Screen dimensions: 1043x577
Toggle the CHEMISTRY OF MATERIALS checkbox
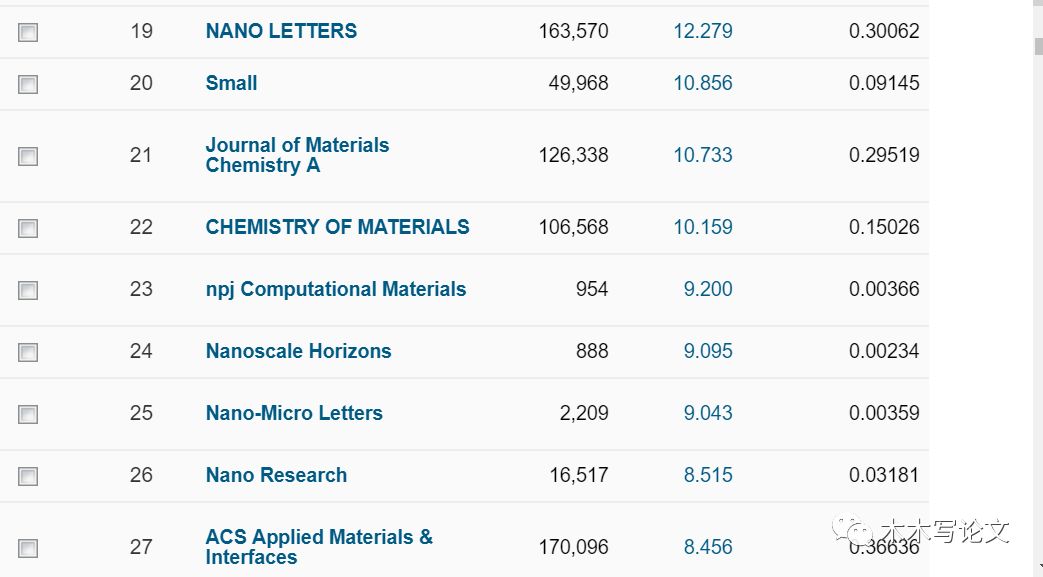(28, 228)
